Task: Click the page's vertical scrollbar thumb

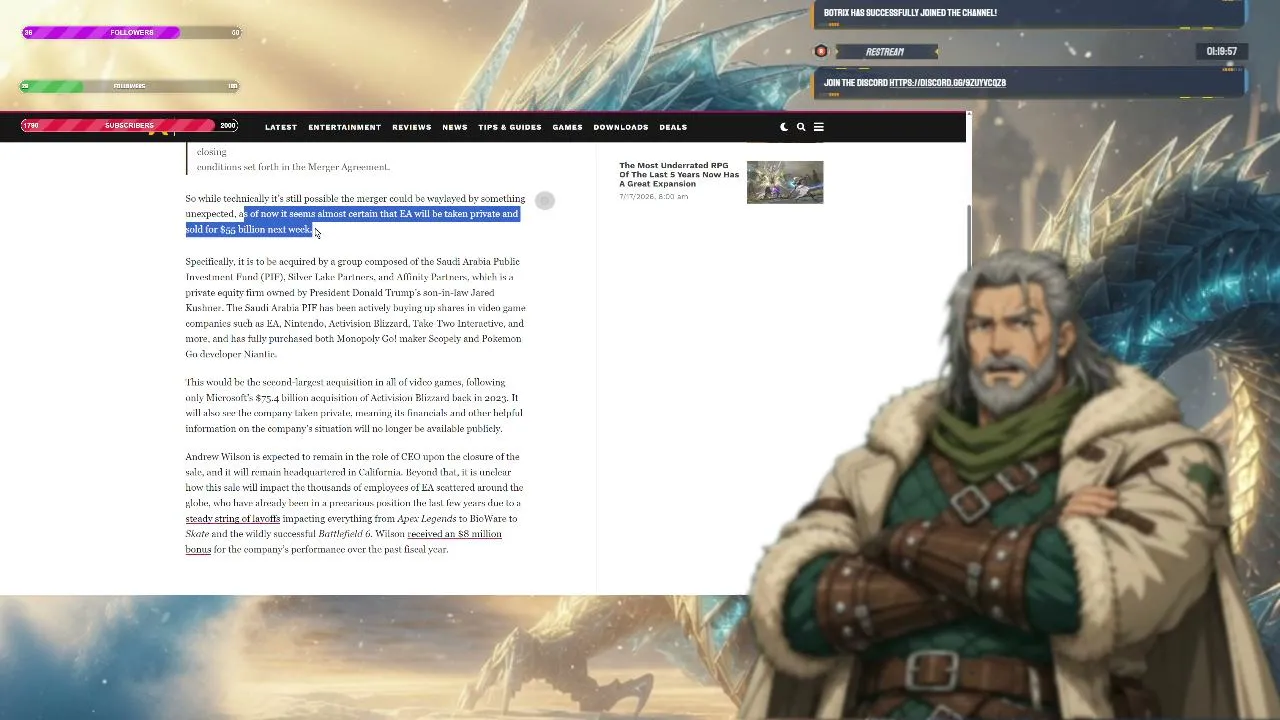Action: [969, 237]
